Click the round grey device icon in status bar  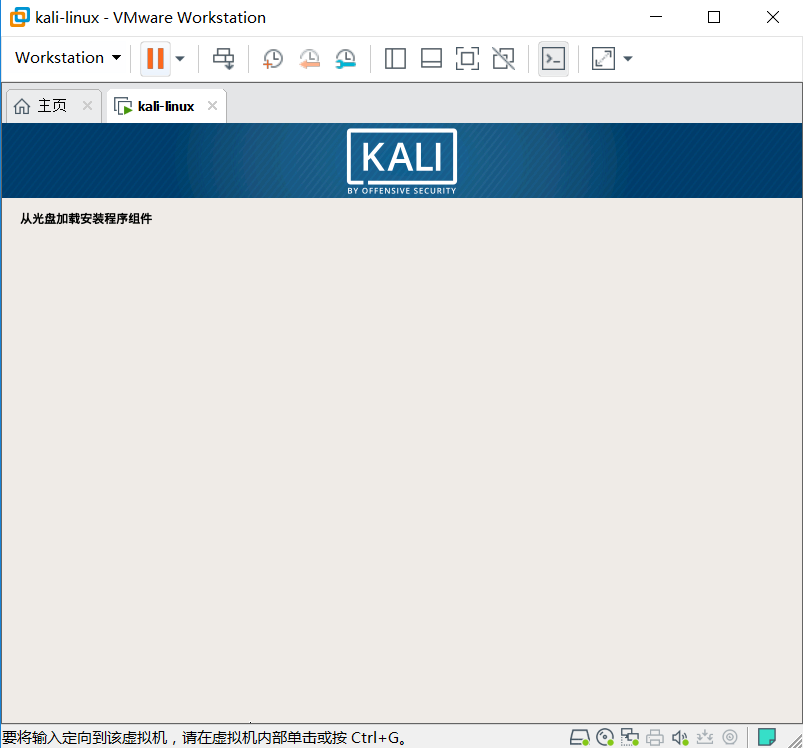pyautogui.click(x=730, y=737)
